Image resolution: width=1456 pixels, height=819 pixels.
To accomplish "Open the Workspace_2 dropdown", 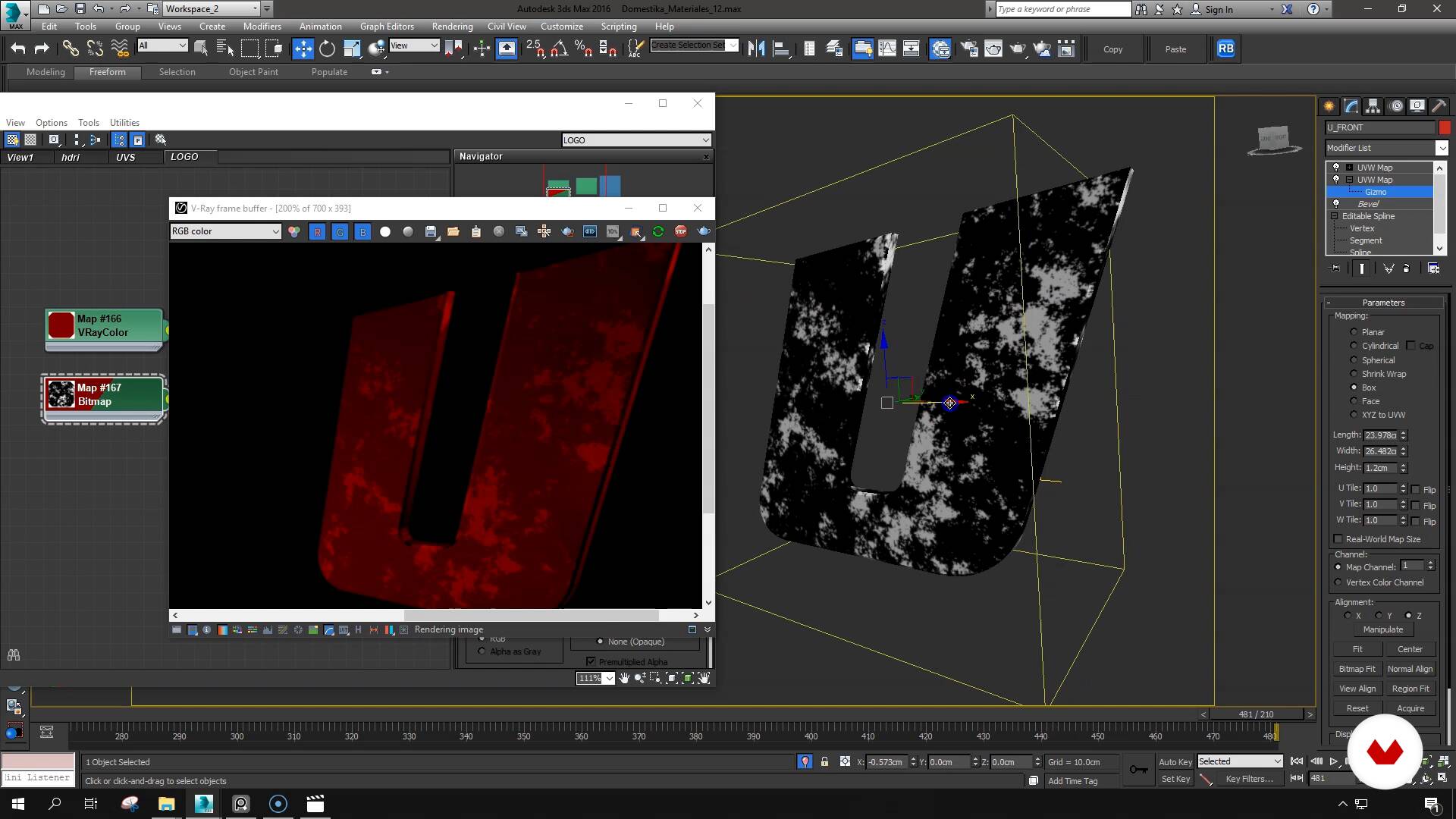I will (212, 9).
